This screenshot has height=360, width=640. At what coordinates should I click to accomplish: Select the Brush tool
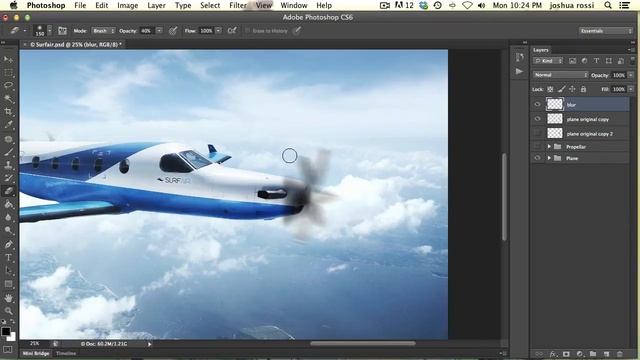pos(8,152)
